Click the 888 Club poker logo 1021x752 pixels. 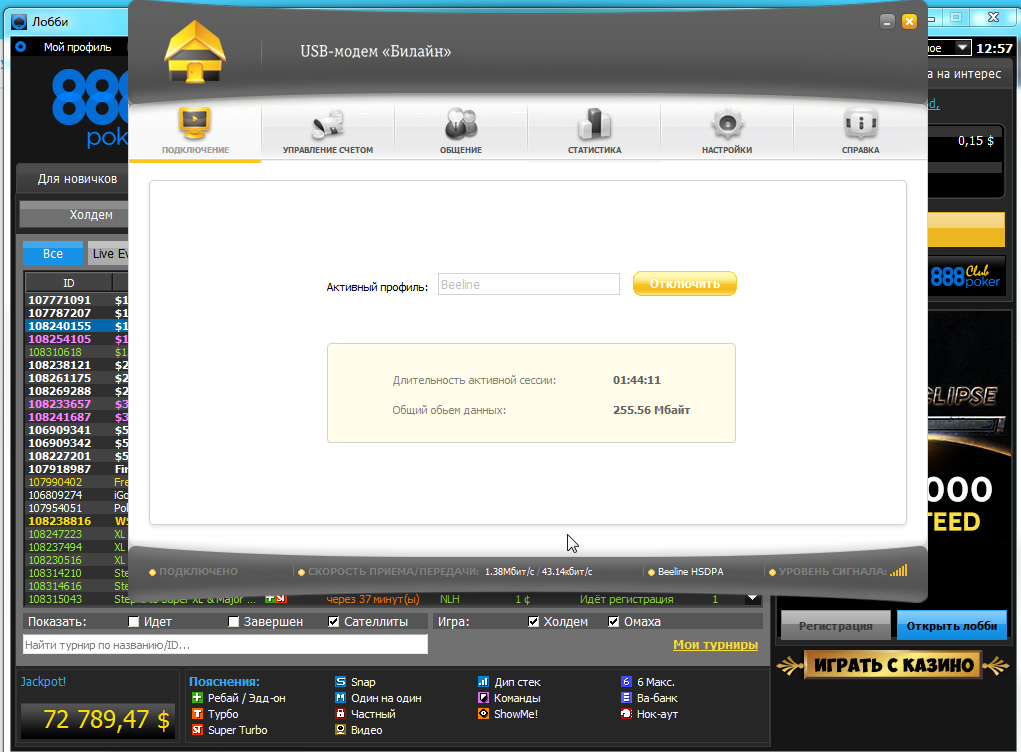click(x=964, y=276)
